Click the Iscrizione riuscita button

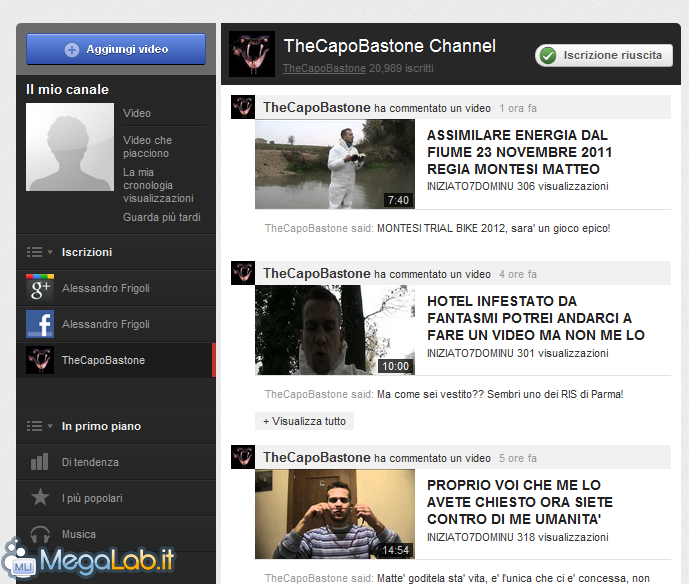(604, 55)
